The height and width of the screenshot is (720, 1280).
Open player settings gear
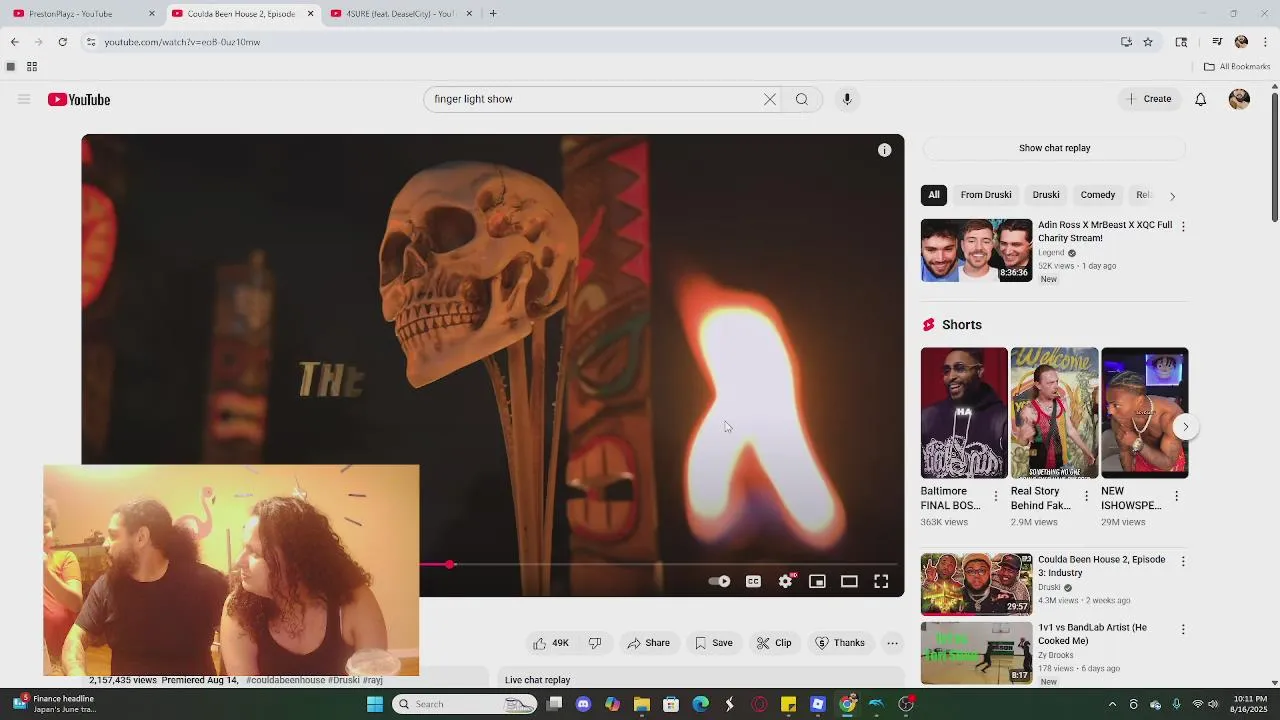point(786,581)
